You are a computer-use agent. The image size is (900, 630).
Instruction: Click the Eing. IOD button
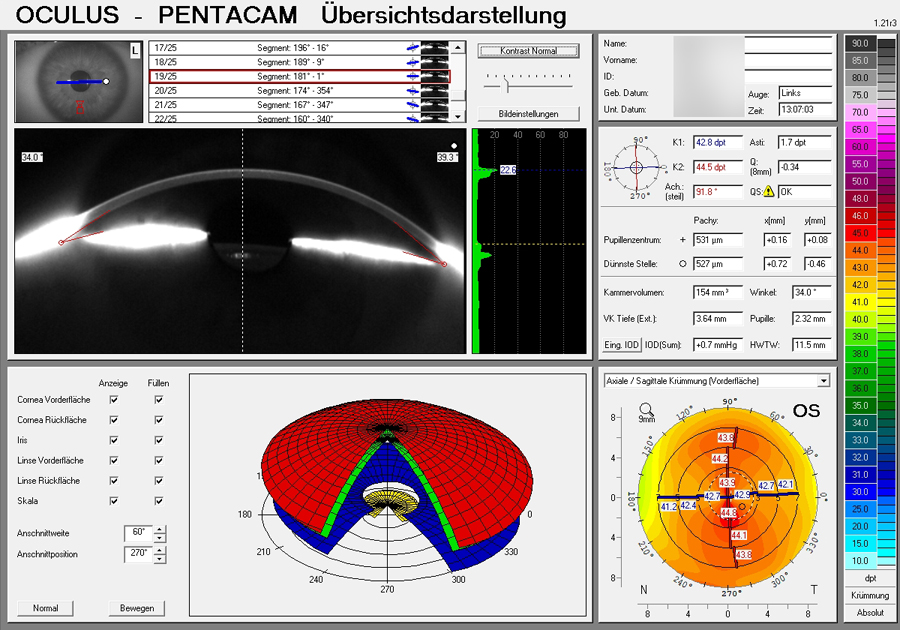point(621,345)
